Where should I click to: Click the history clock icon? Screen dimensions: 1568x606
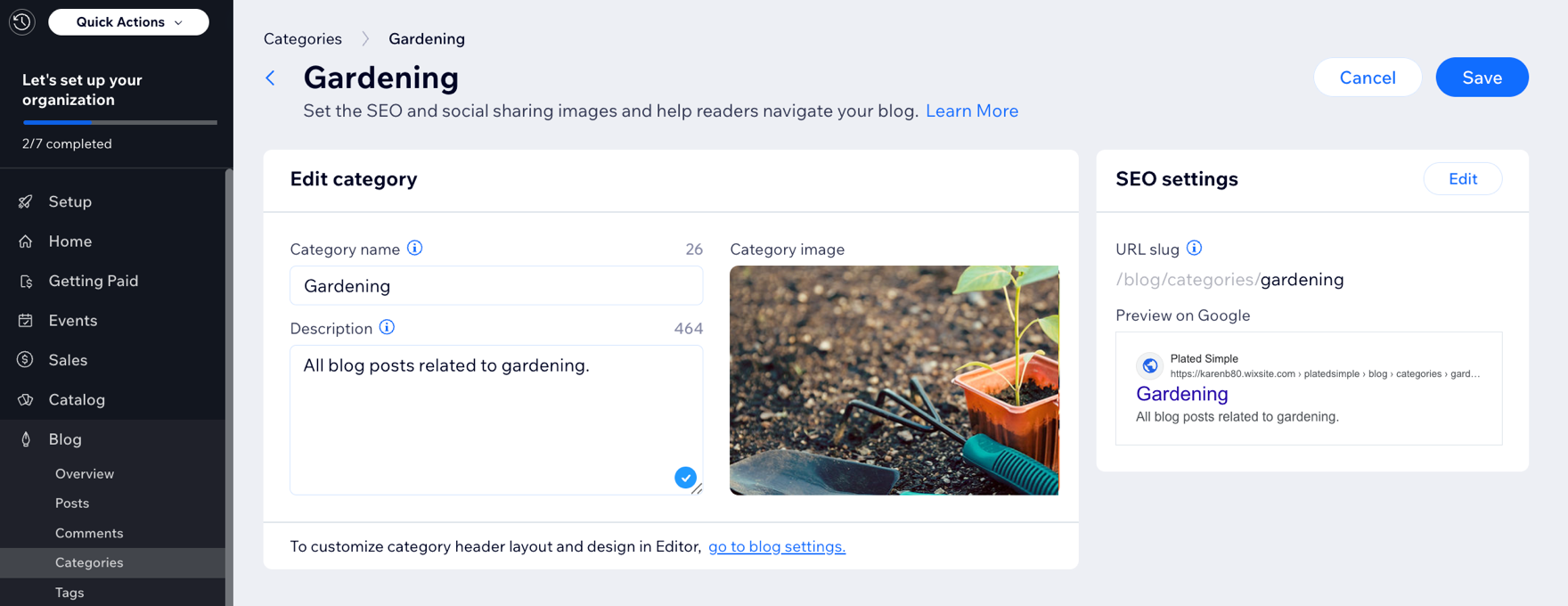tap(22, 21)
